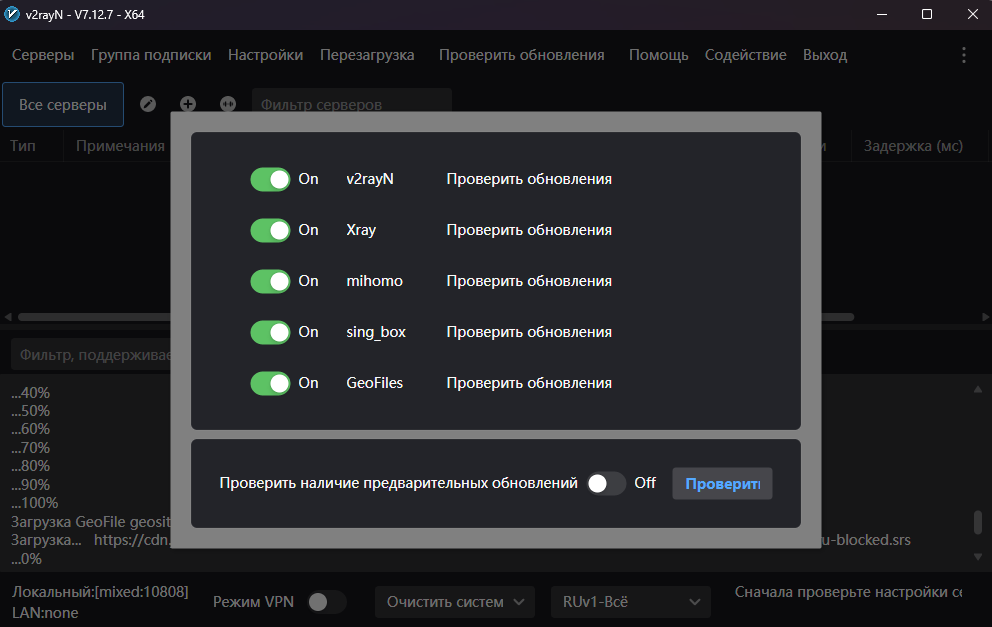
Task: Click the LAN:none status text
Action: (x=45, y=612)
